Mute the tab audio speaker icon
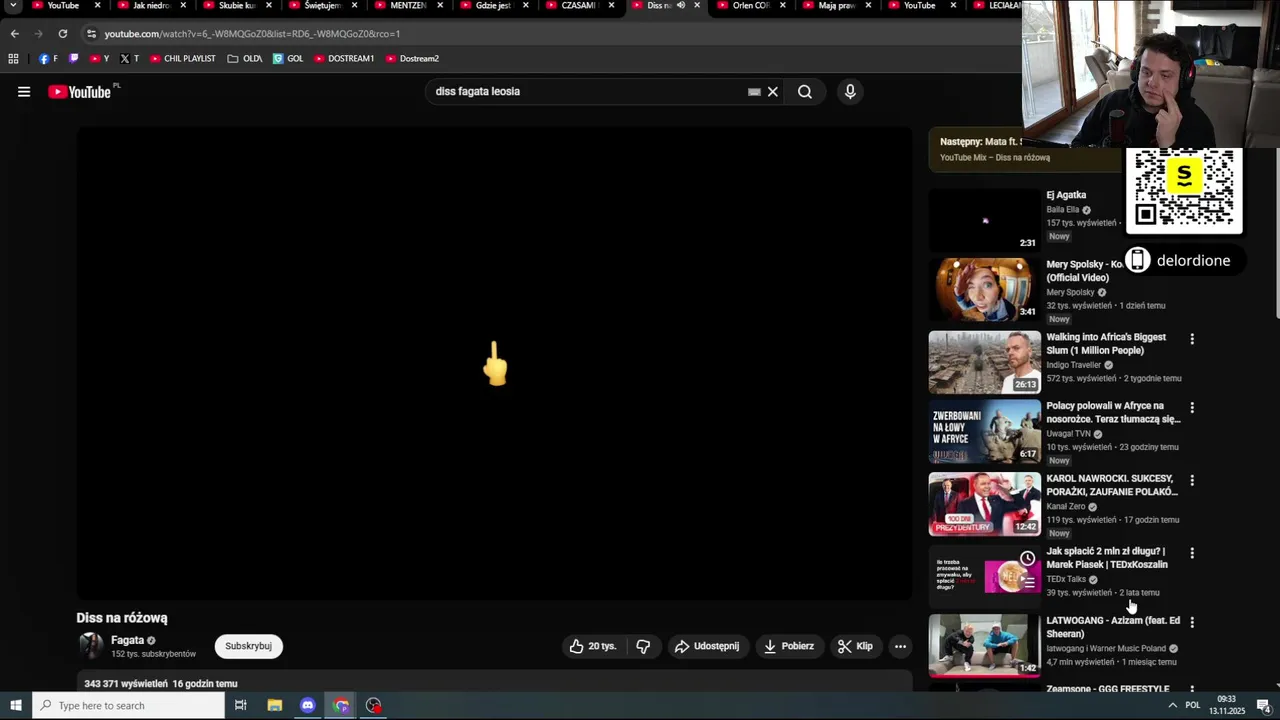 (x=681, y=5)
